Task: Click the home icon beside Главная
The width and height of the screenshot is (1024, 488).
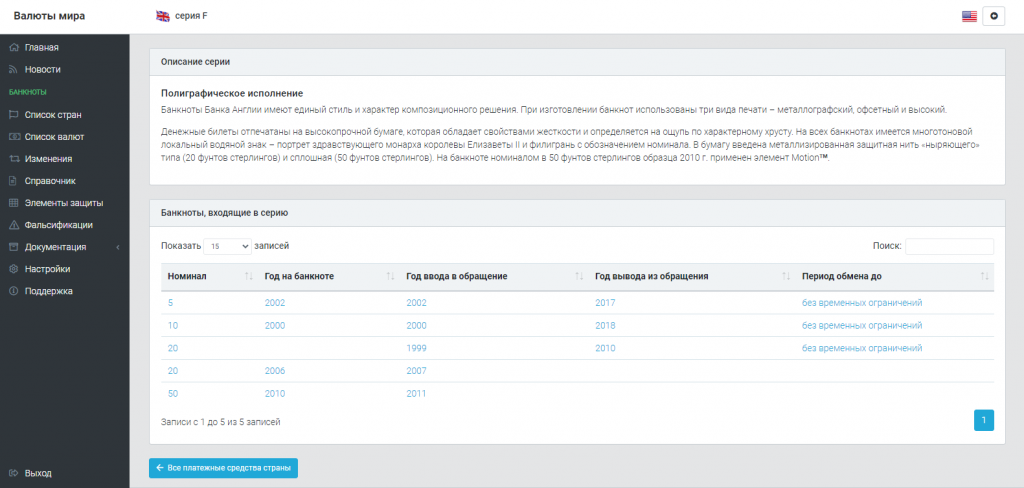Action: point(13,48)
